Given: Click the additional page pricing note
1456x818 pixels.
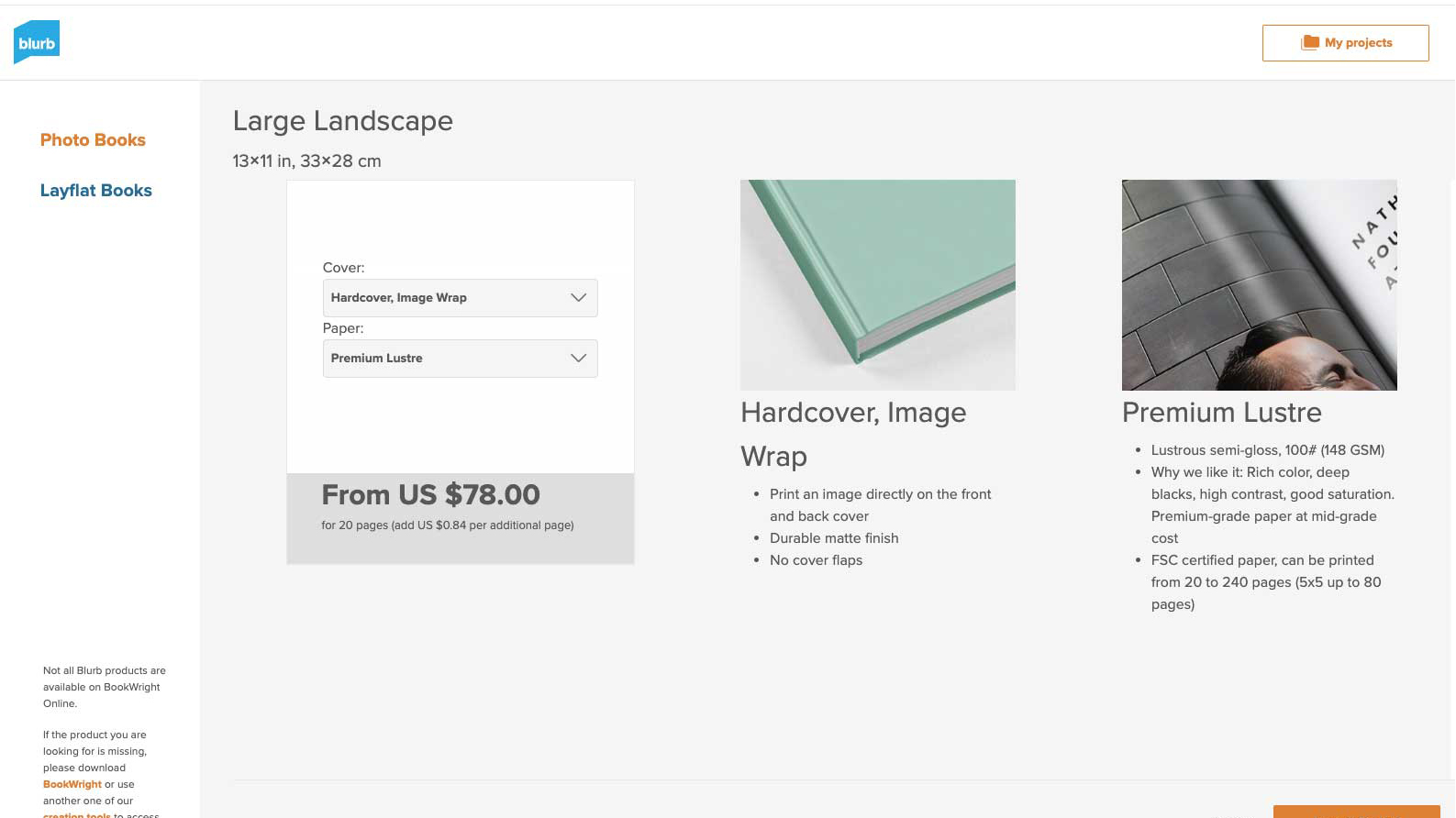Looking at the screenshot, I should [447, 525].
